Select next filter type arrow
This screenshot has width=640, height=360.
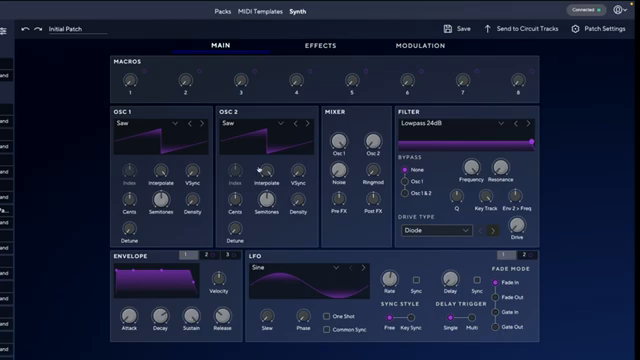(x=528, y=123)
